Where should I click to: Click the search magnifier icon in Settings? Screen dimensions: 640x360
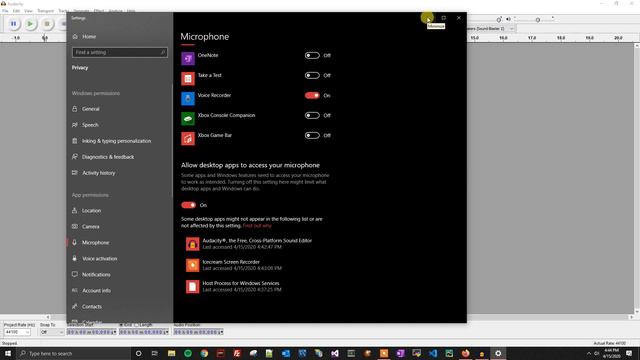pos(162,52)
